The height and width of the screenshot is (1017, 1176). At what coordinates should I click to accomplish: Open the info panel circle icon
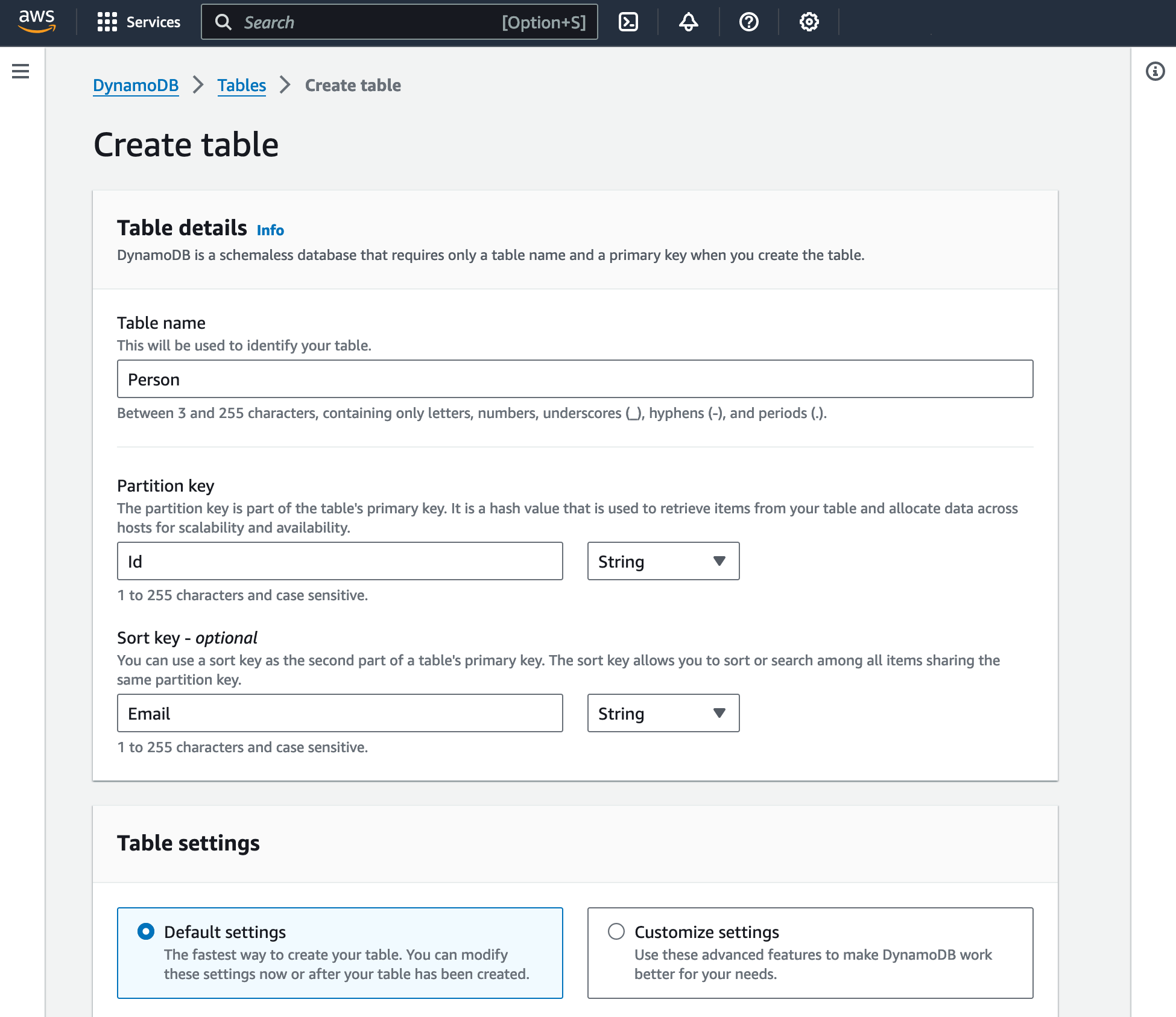click(1155, 71)
